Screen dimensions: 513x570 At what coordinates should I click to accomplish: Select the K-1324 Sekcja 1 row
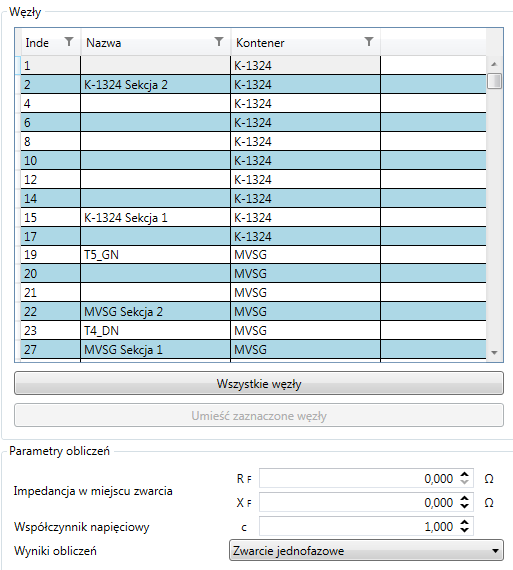[x=253, y=217]
